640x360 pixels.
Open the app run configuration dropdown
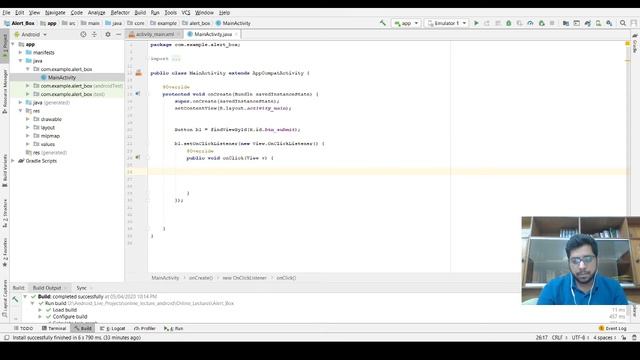(x=406, y=23)
